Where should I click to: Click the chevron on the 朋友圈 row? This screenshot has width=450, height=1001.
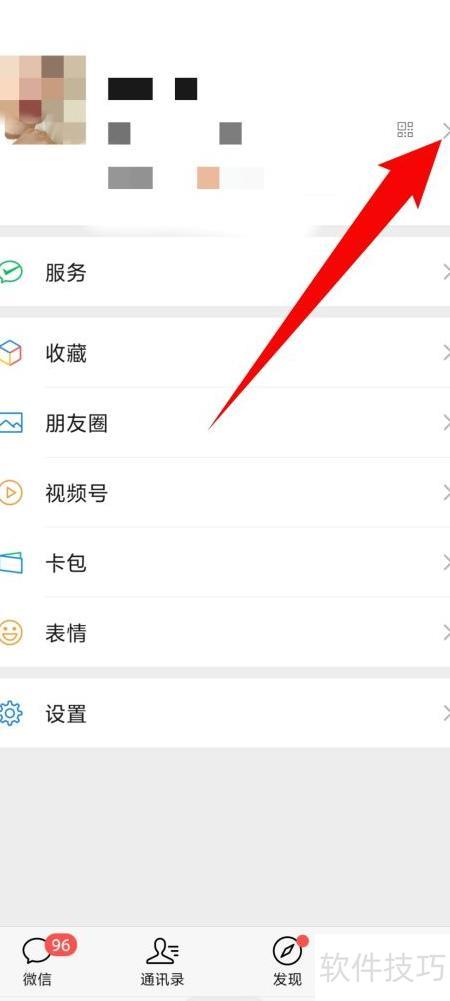(x=446, y=423)
